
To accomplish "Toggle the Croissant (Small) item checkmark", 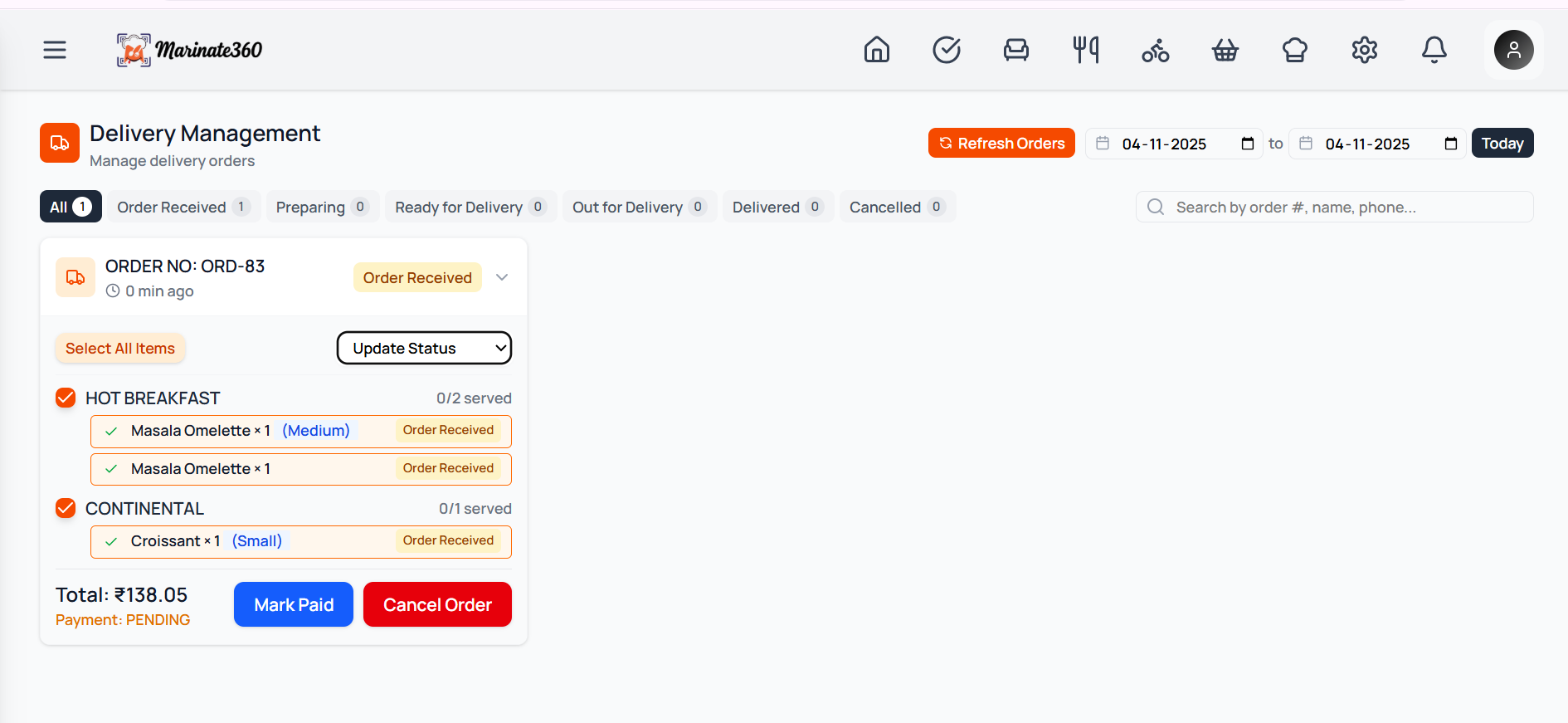I will (x=111, y=541).
